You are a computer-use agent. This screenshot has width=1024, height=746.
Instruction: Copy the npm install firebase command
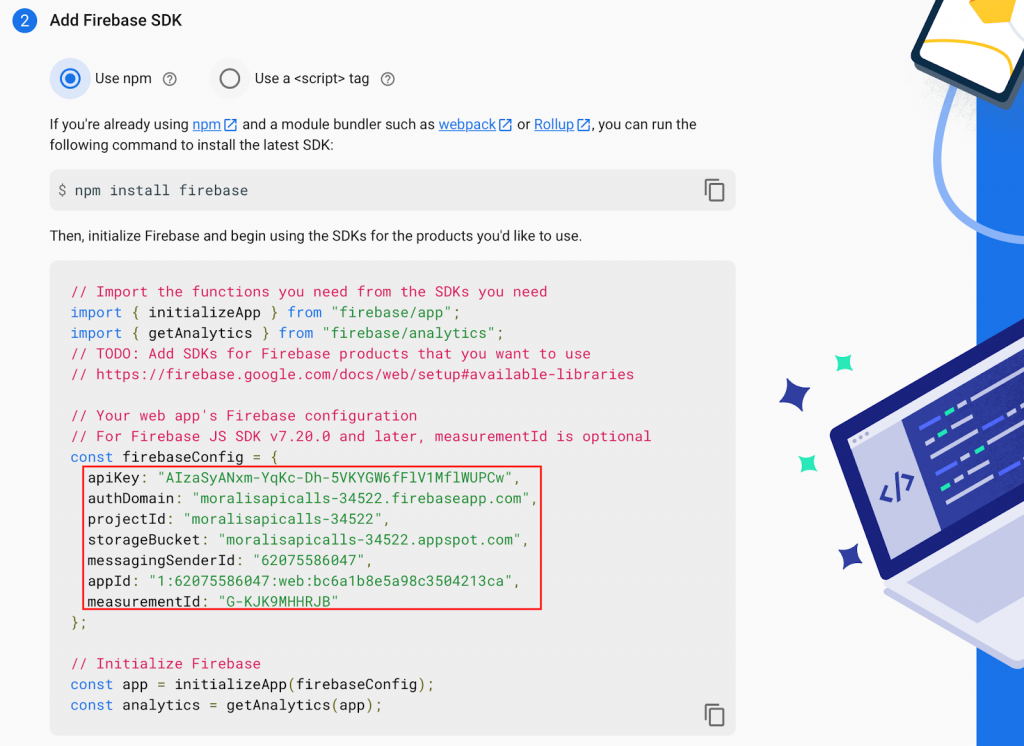(x=714, y=190)
